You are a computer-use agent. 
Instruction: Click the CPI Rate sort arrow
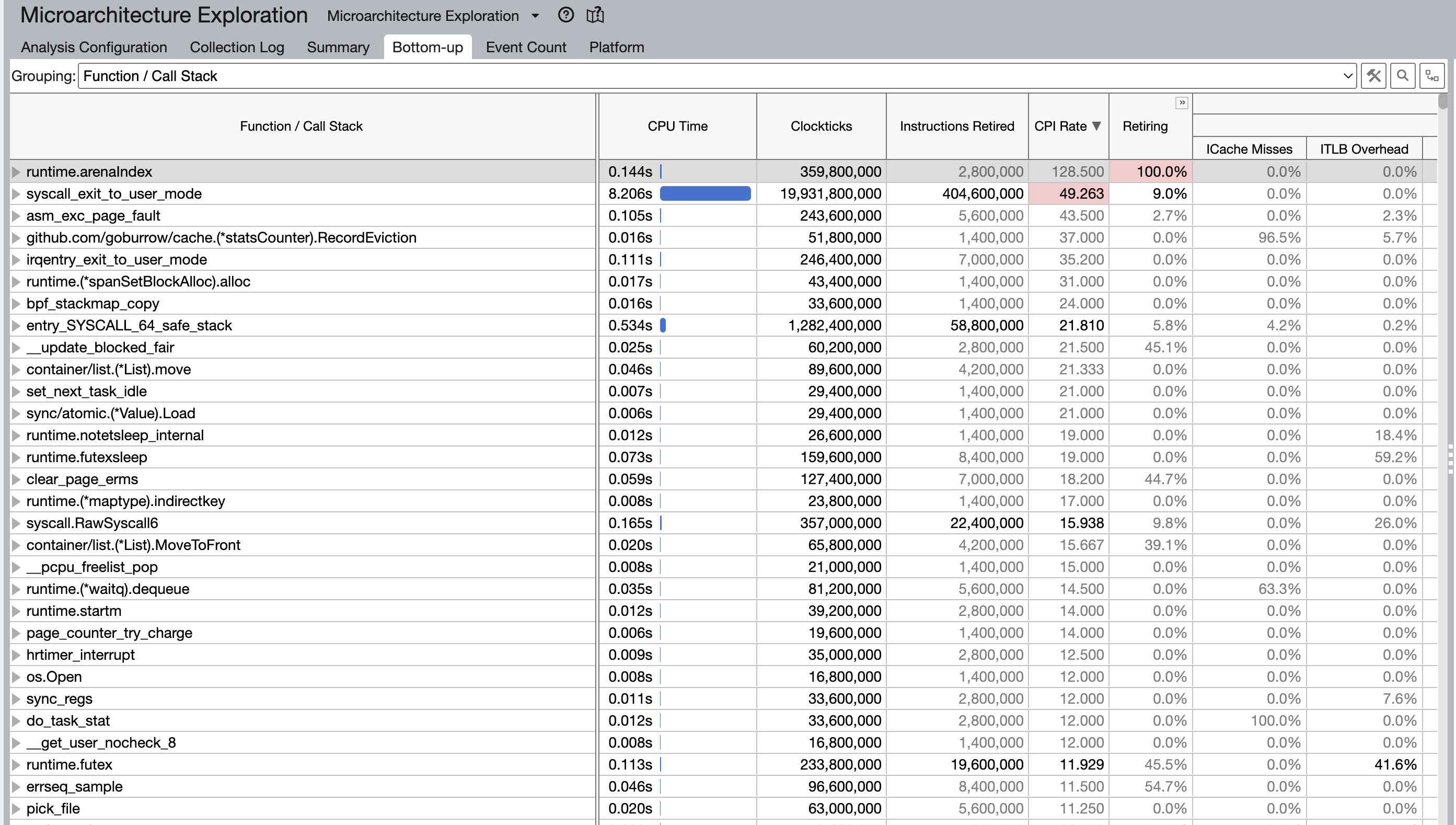point(1096,126)
